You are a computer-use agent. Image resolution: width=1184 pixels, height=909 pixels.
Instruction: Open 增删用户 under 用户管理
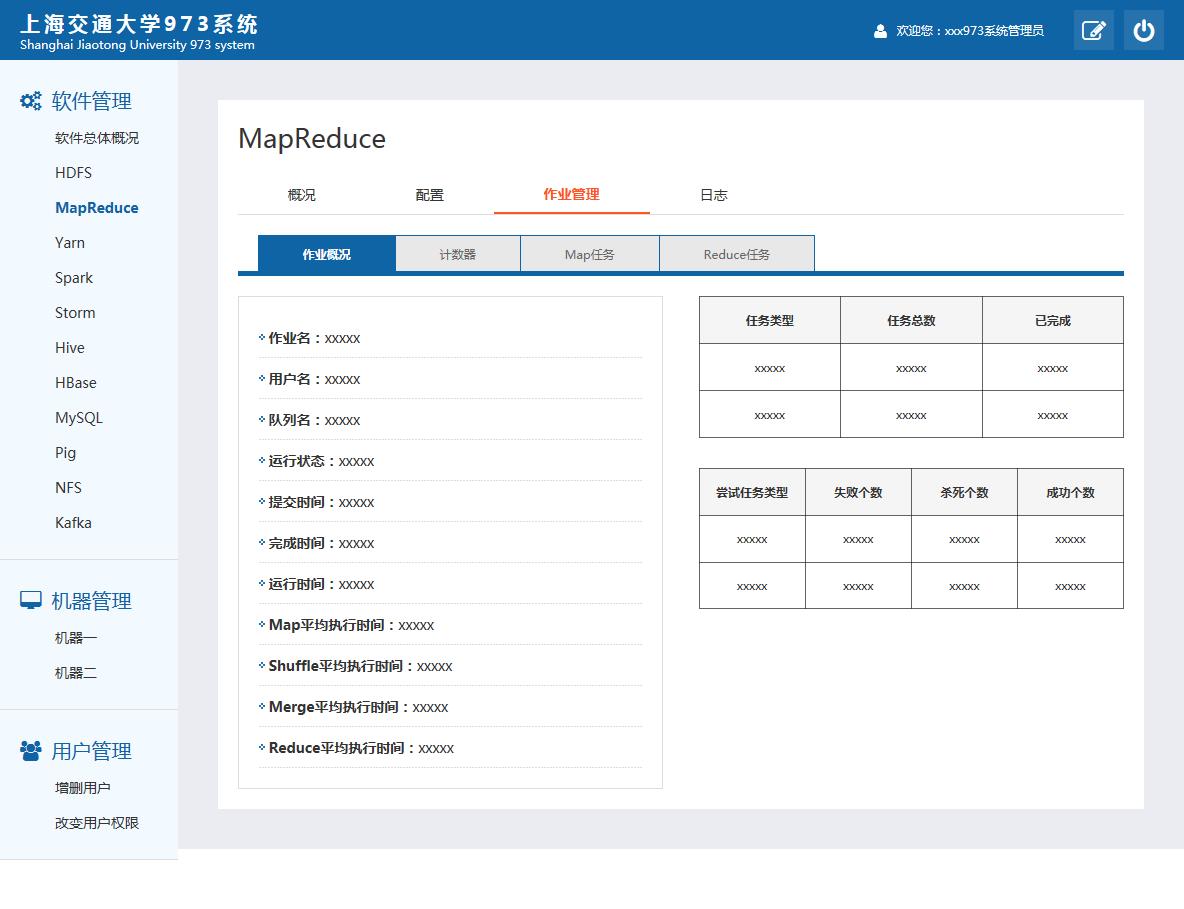(x=83, y=788)
